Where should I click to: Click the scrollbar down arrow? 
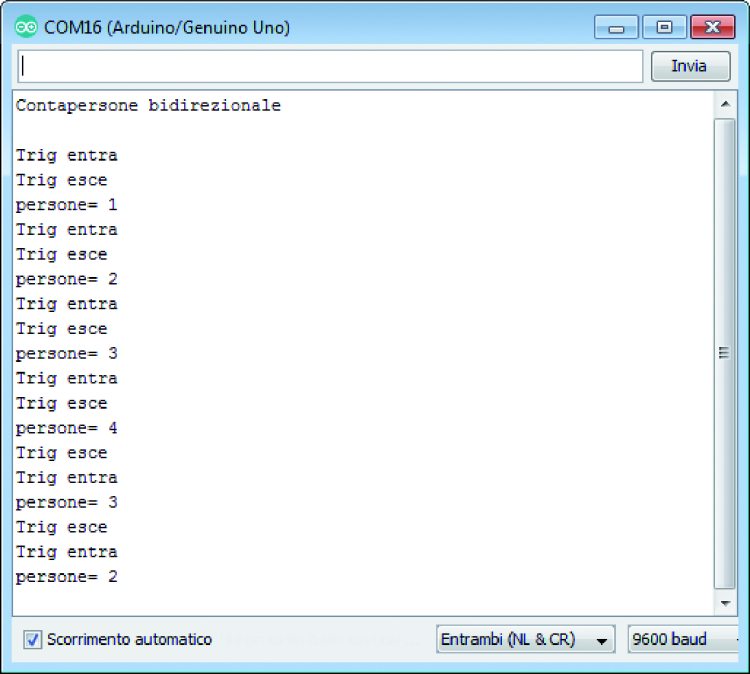725,603
